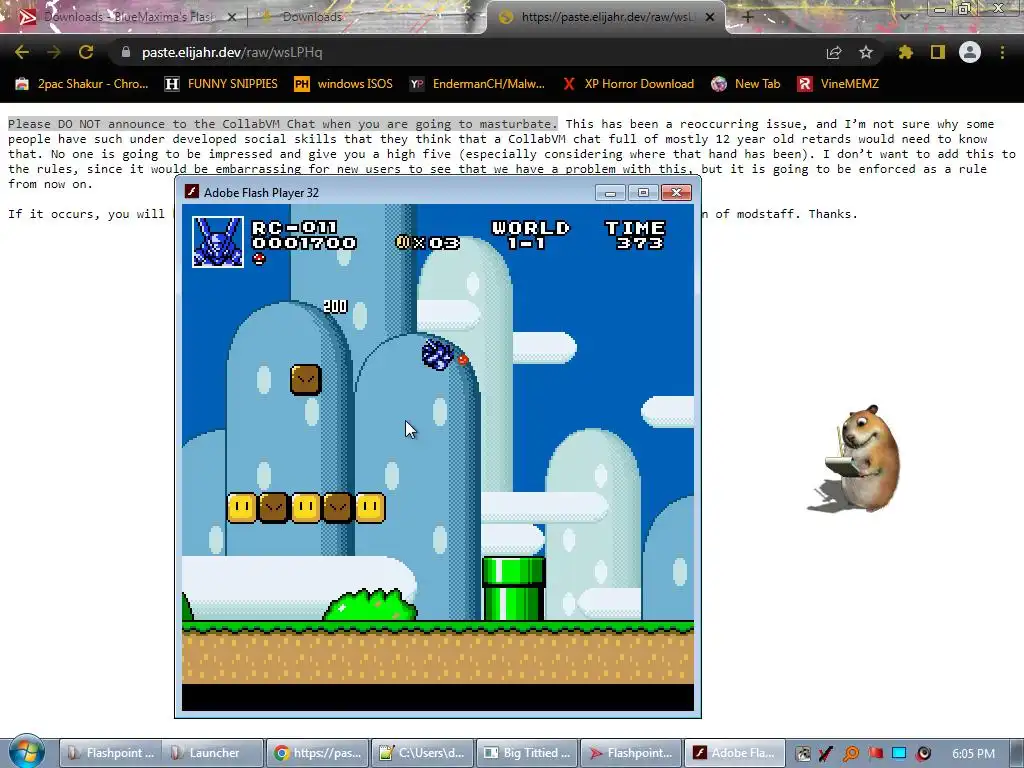Switch to the red-arrow Flashpoint... taskbar button
Image resolution: width=1024 pixels, height=768 pixels.
pos(632,753)
